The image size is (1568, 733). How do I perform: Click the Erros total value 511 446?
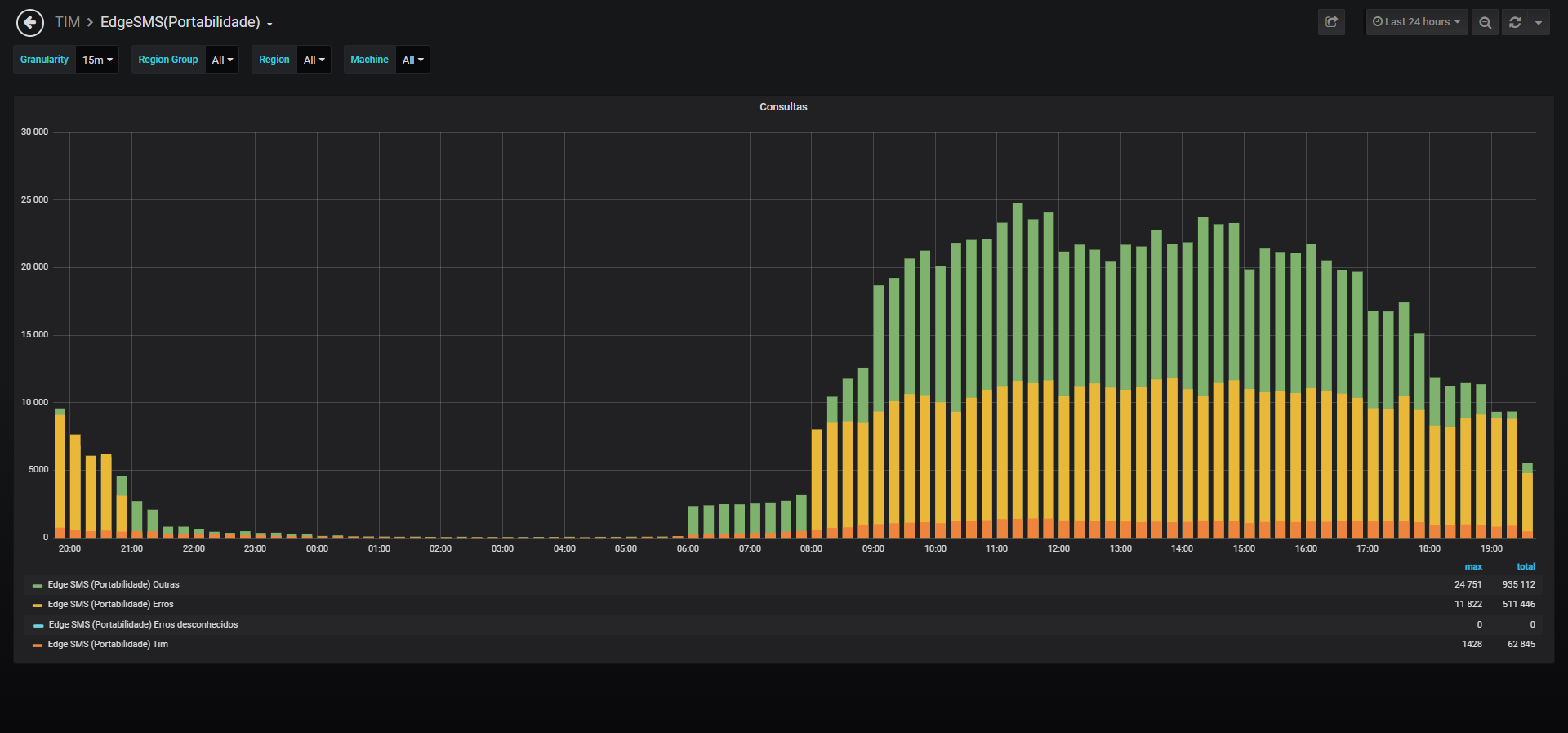coord(1519,604)
